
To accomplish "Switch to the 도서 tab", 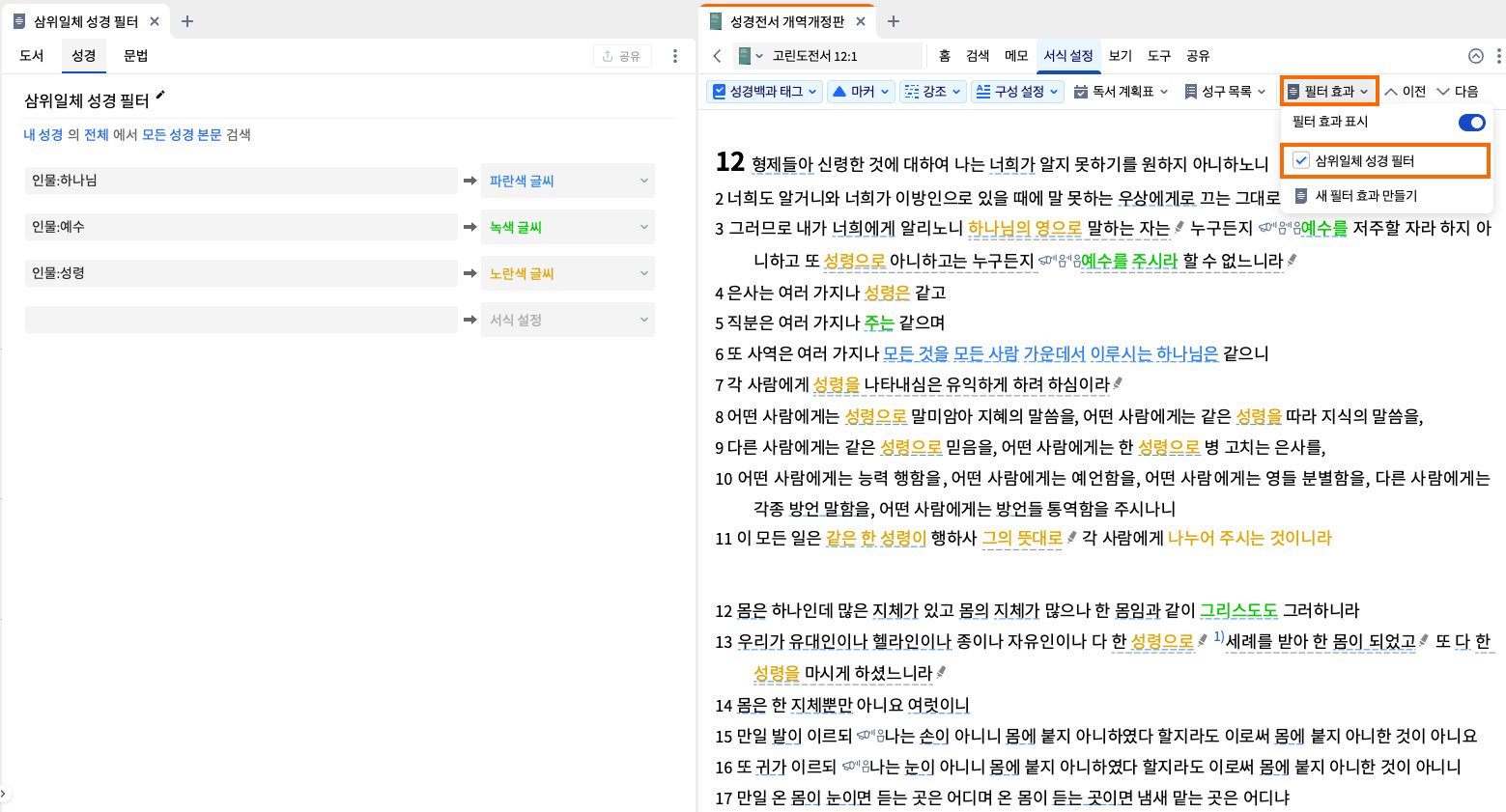I will pyautogui.click(x=32, y=56).
